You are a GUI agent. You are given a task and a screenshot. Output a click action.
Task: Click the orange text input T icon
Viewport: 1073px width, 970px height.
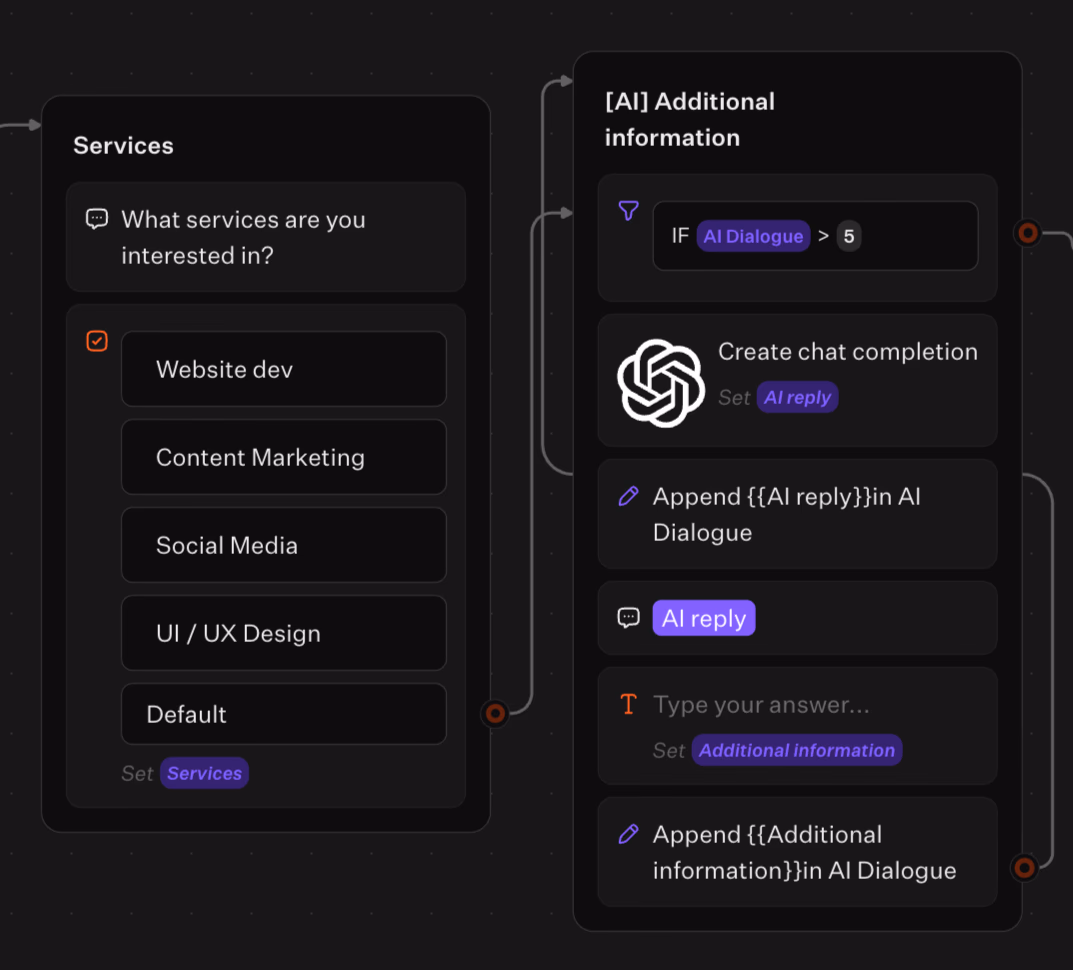[628, 705]
